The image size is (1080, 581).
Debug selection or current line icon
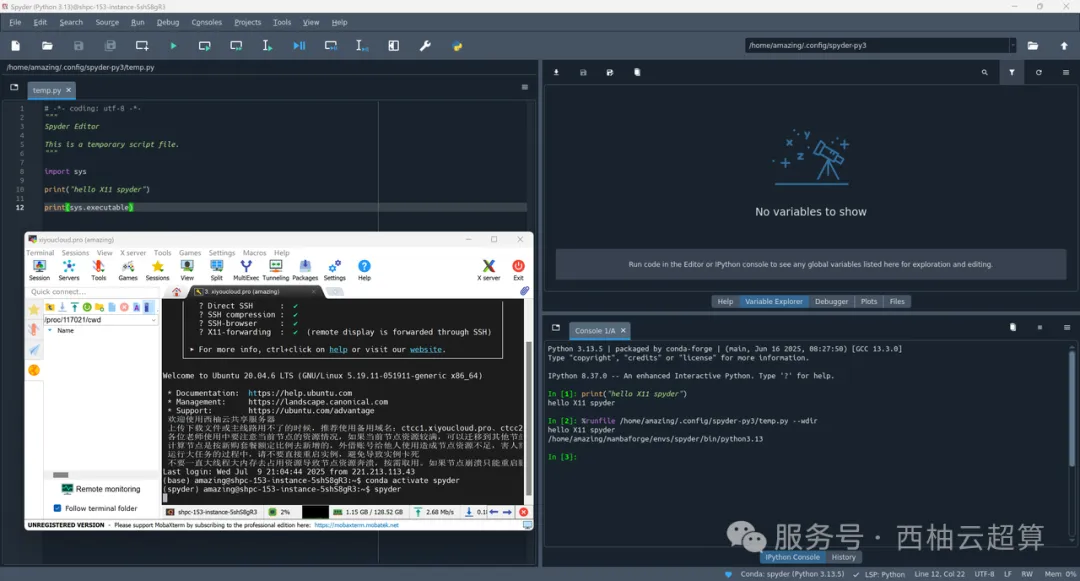click(x=362, y=45)
